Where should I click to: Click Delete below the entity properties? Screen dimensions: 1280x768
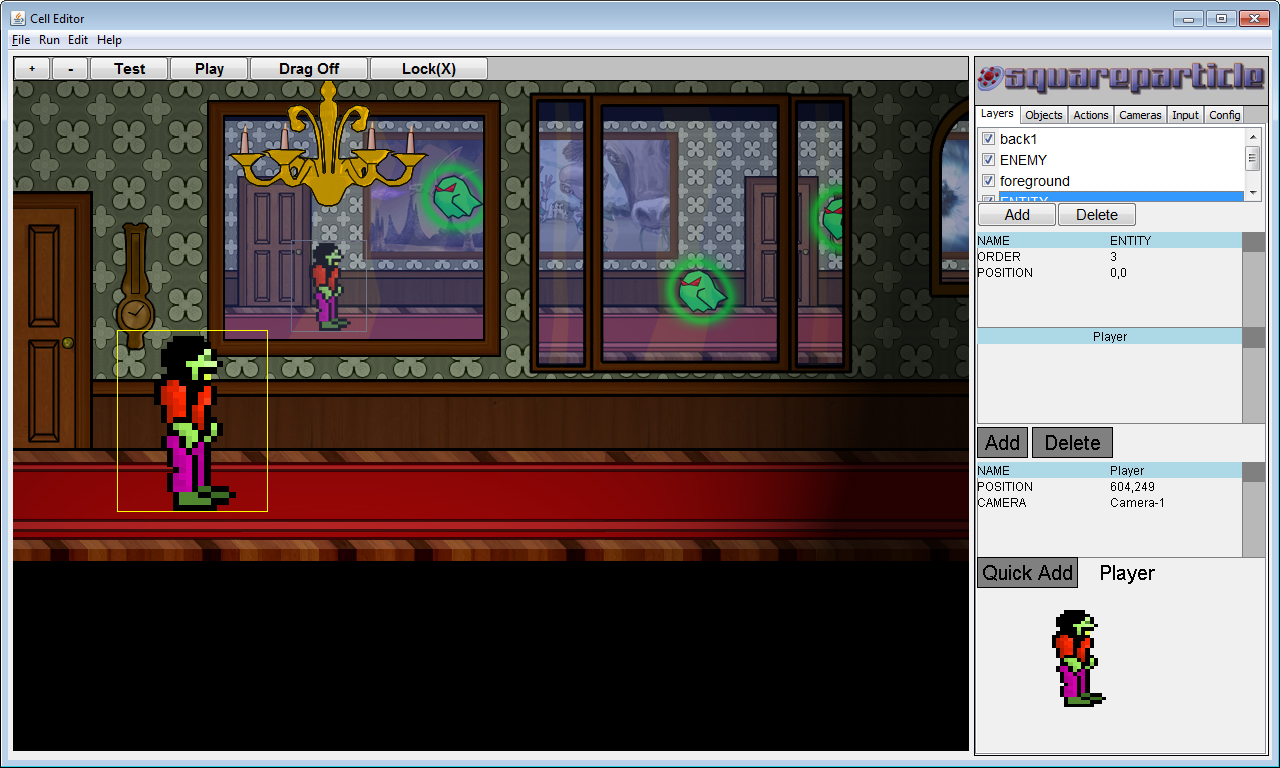(x=1071, y=442)
